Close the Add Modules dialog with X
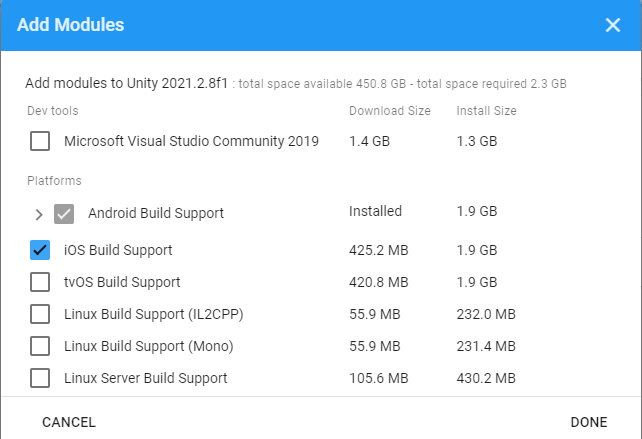This screenshot has height=439, width=642. 612,25
